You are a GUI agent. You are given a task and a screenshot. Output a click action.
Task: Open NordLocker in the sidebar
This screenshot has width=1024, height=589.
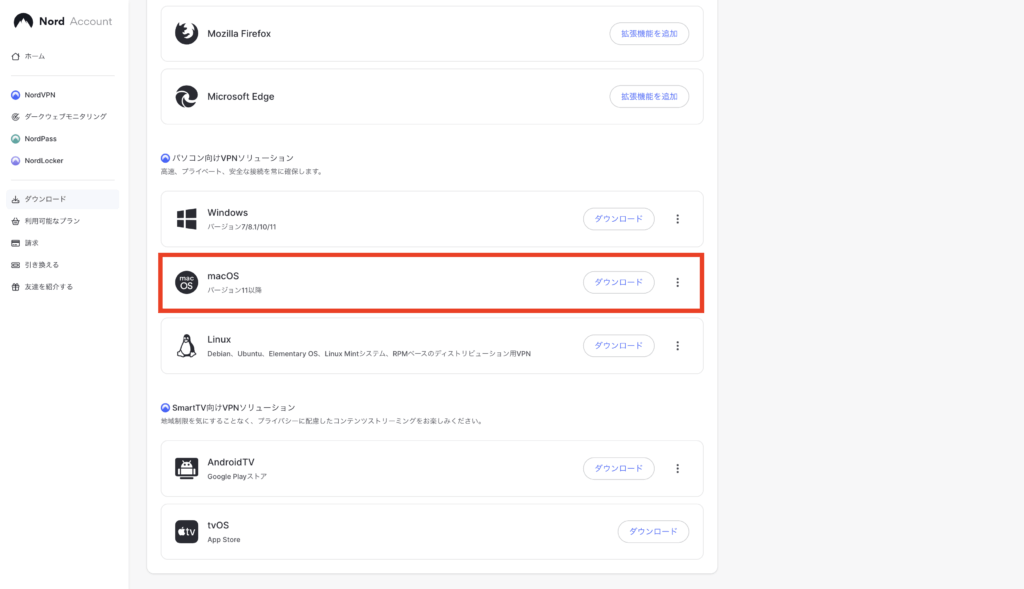click(44, 161)
